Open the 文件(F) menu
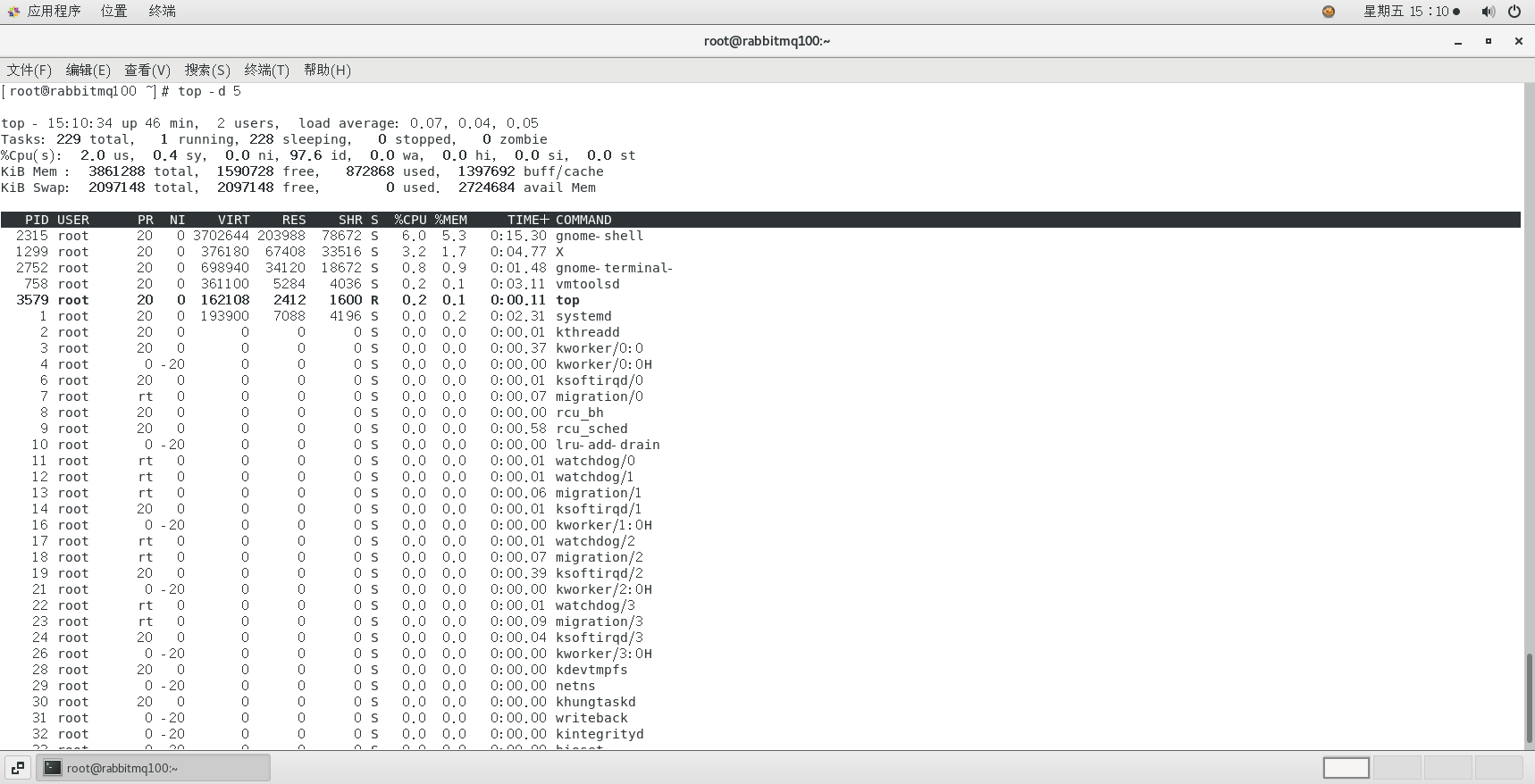 pyautogui.click(x=29, y=70)
